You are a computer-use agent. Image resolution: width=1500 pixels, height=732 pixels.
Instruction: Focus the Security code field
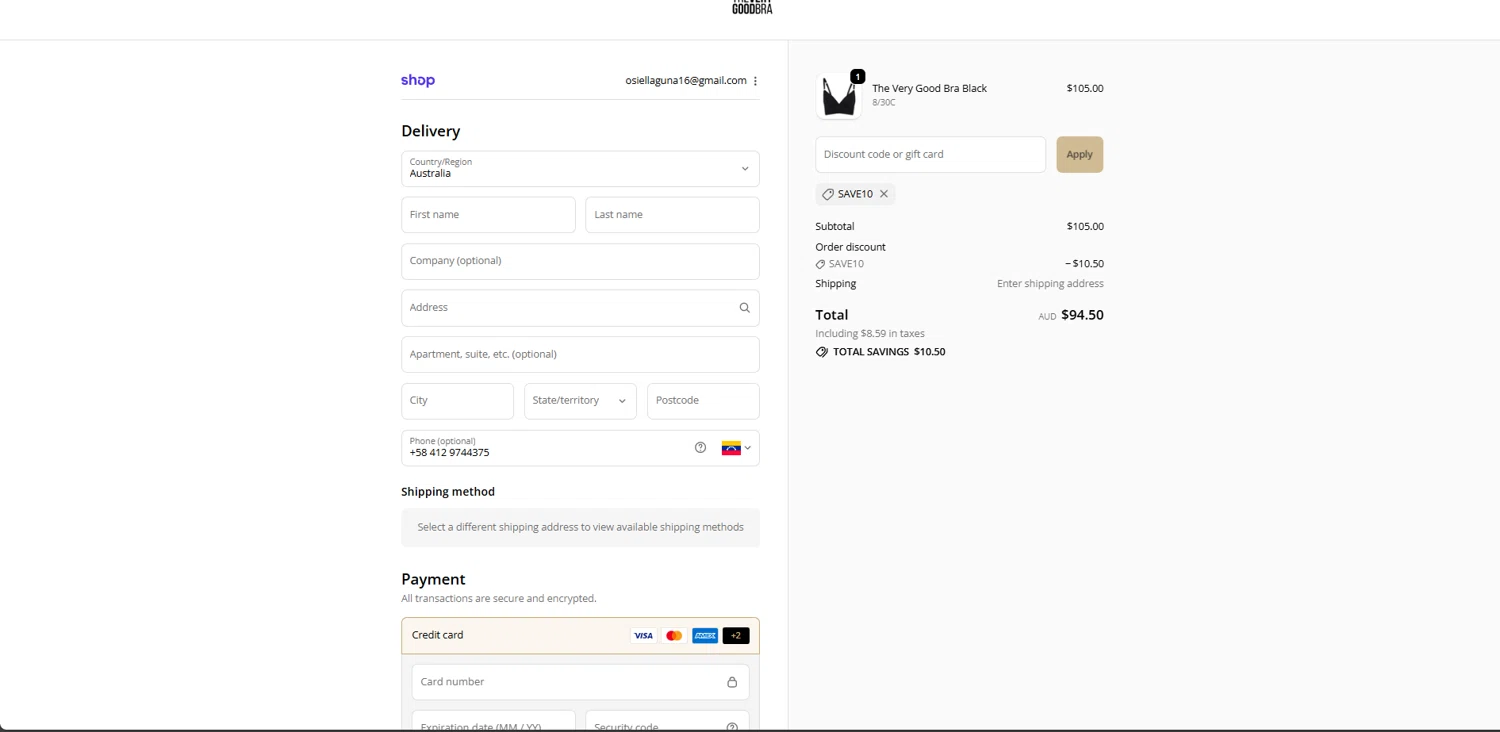[x=667, y=721]
